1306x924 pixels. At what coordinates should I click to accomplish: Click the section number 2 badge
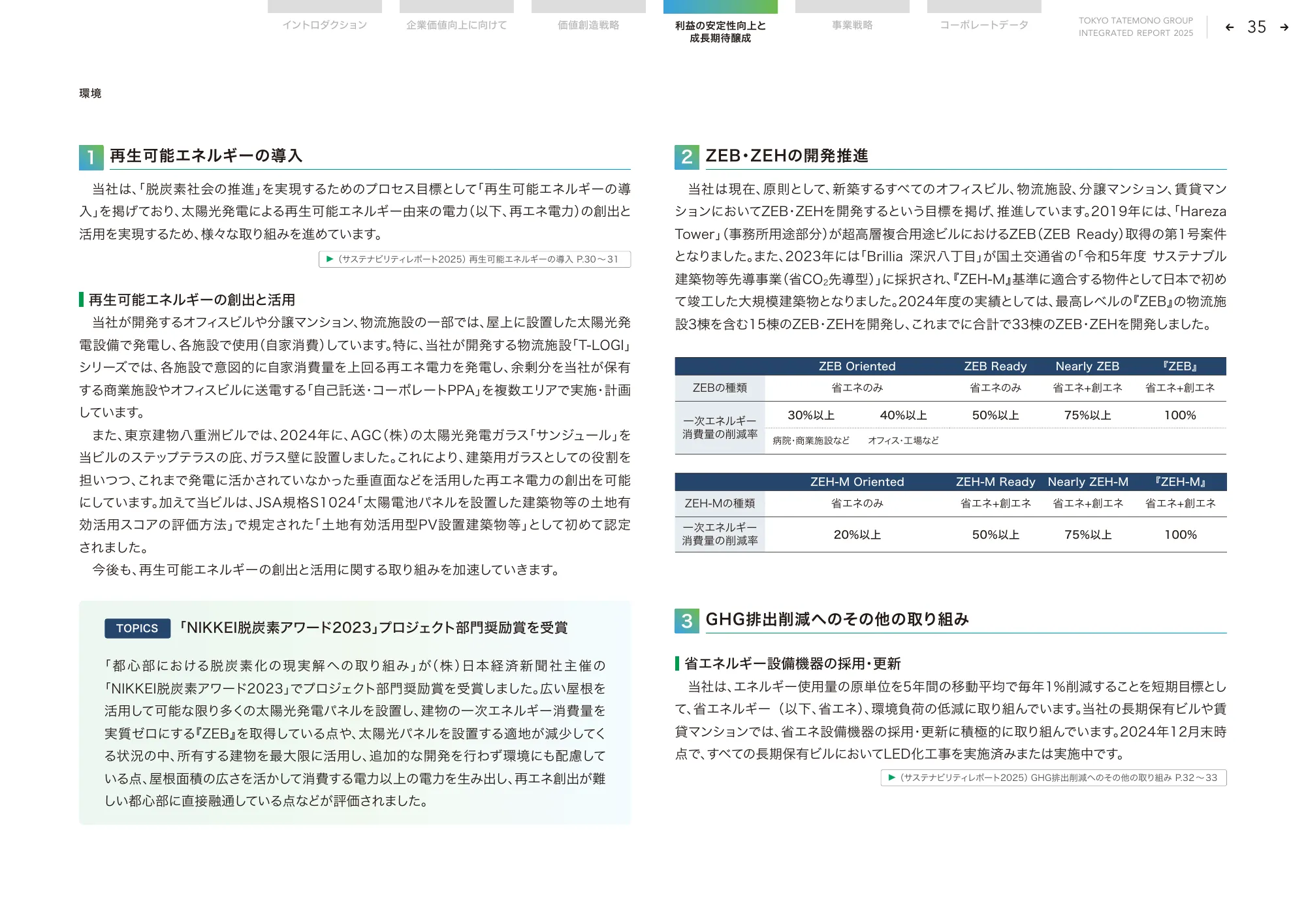[x=686, y=157]
